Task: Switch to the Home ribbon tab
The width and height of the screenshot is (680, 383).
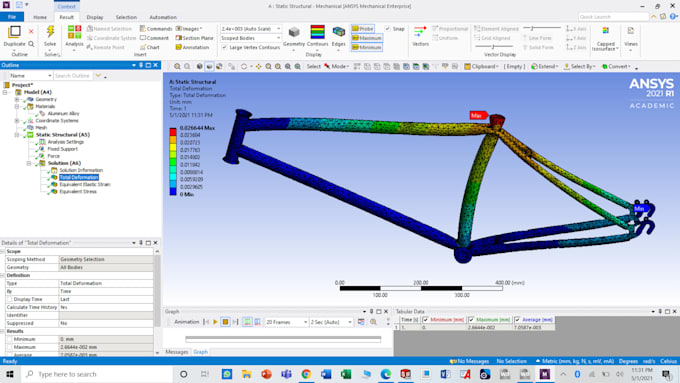Action: pos(40,17)
